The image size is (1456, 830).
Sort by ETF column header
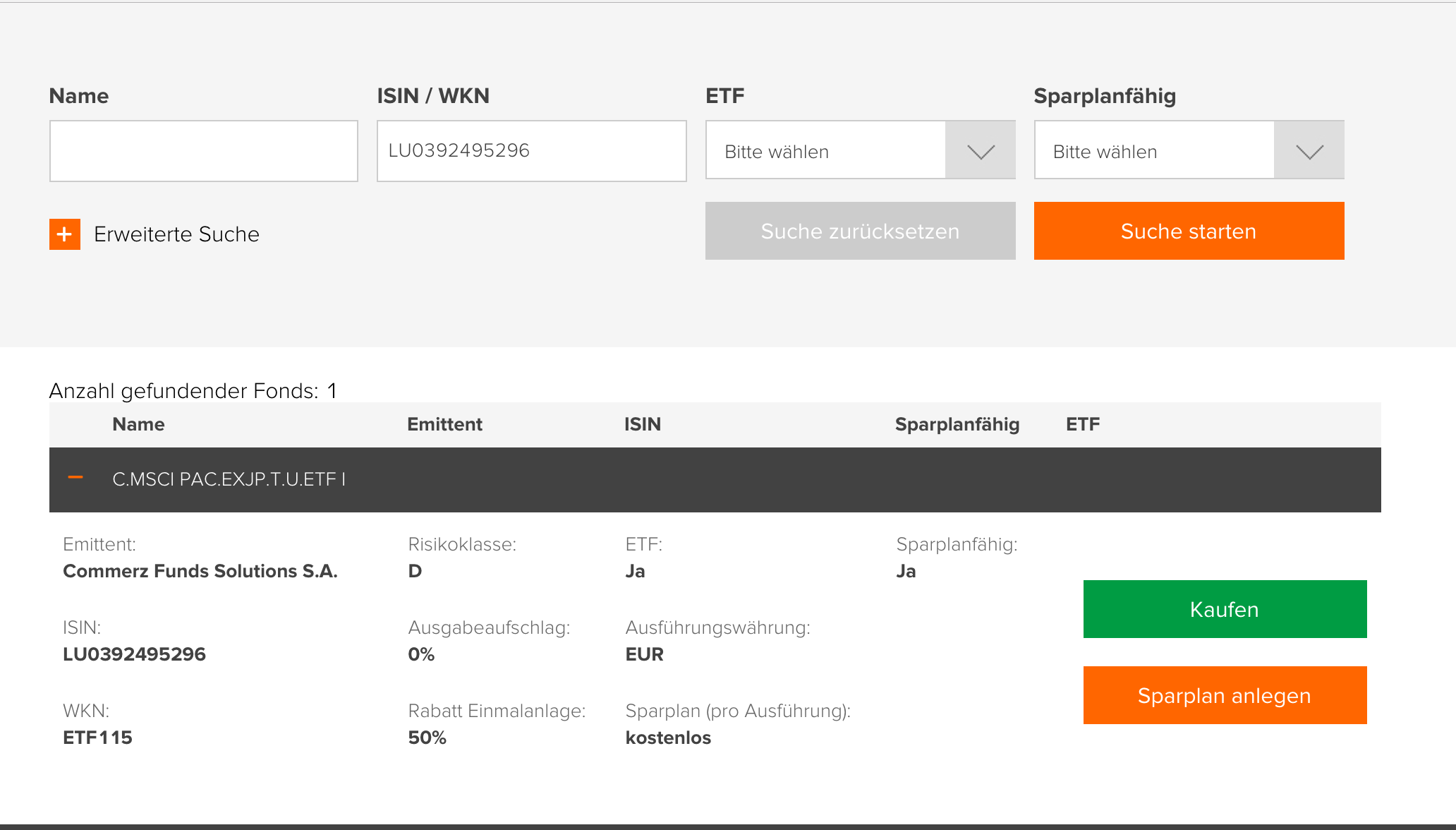coord(1082,424)
